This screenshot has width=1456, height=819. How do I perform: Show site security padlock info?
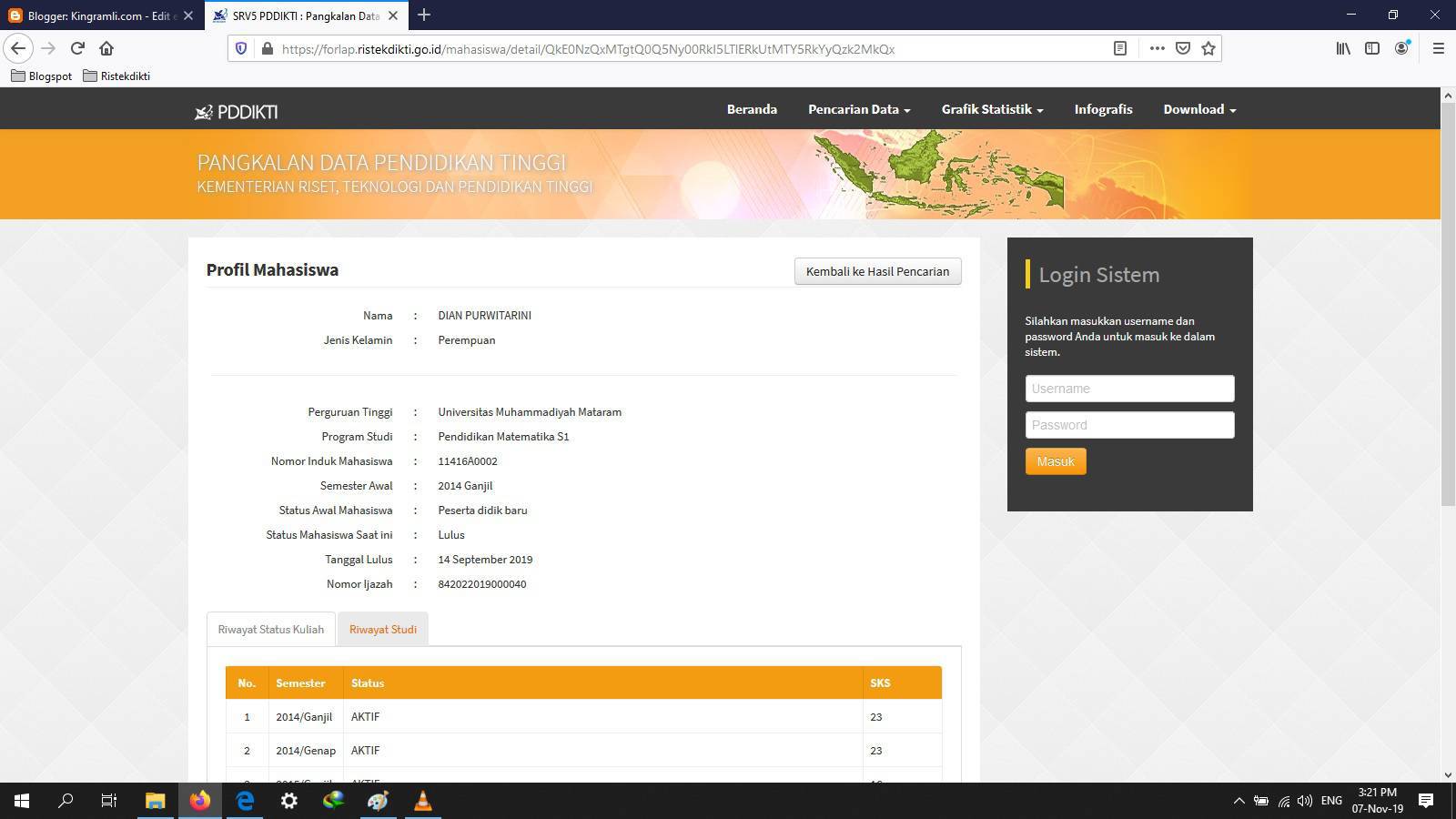point(268,48)
